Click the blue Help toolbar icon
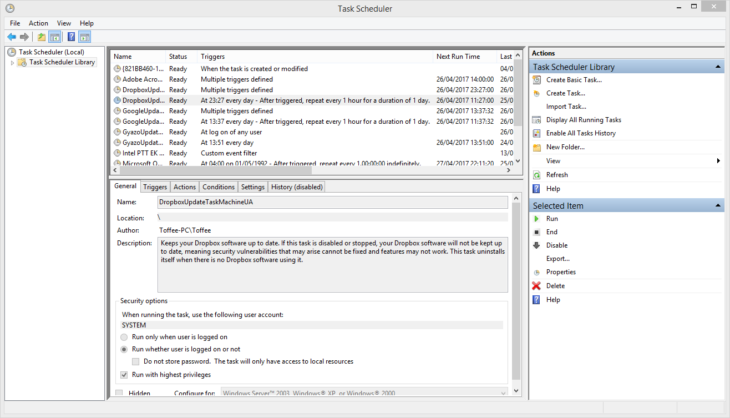 point(71,37)
